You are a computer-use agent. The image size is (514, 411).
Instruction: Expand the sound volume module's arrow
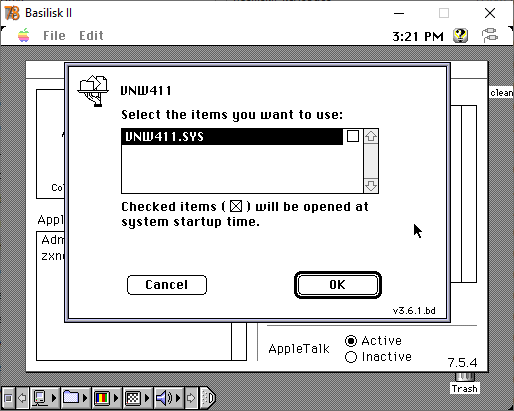click(178, 398)
